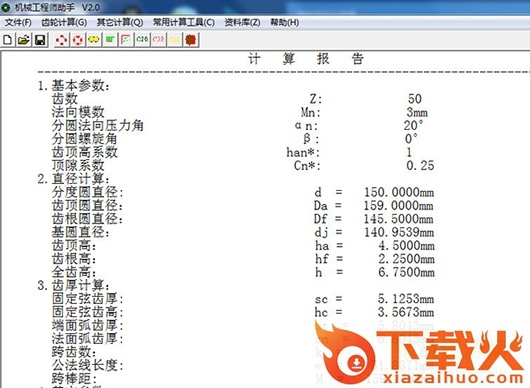
Task: Click the 公法线长度 label
Action: click(88, 365)
